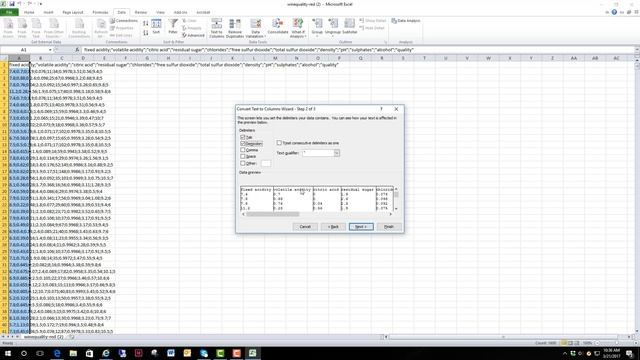Click the Refresh All icon

pos(101,28)
